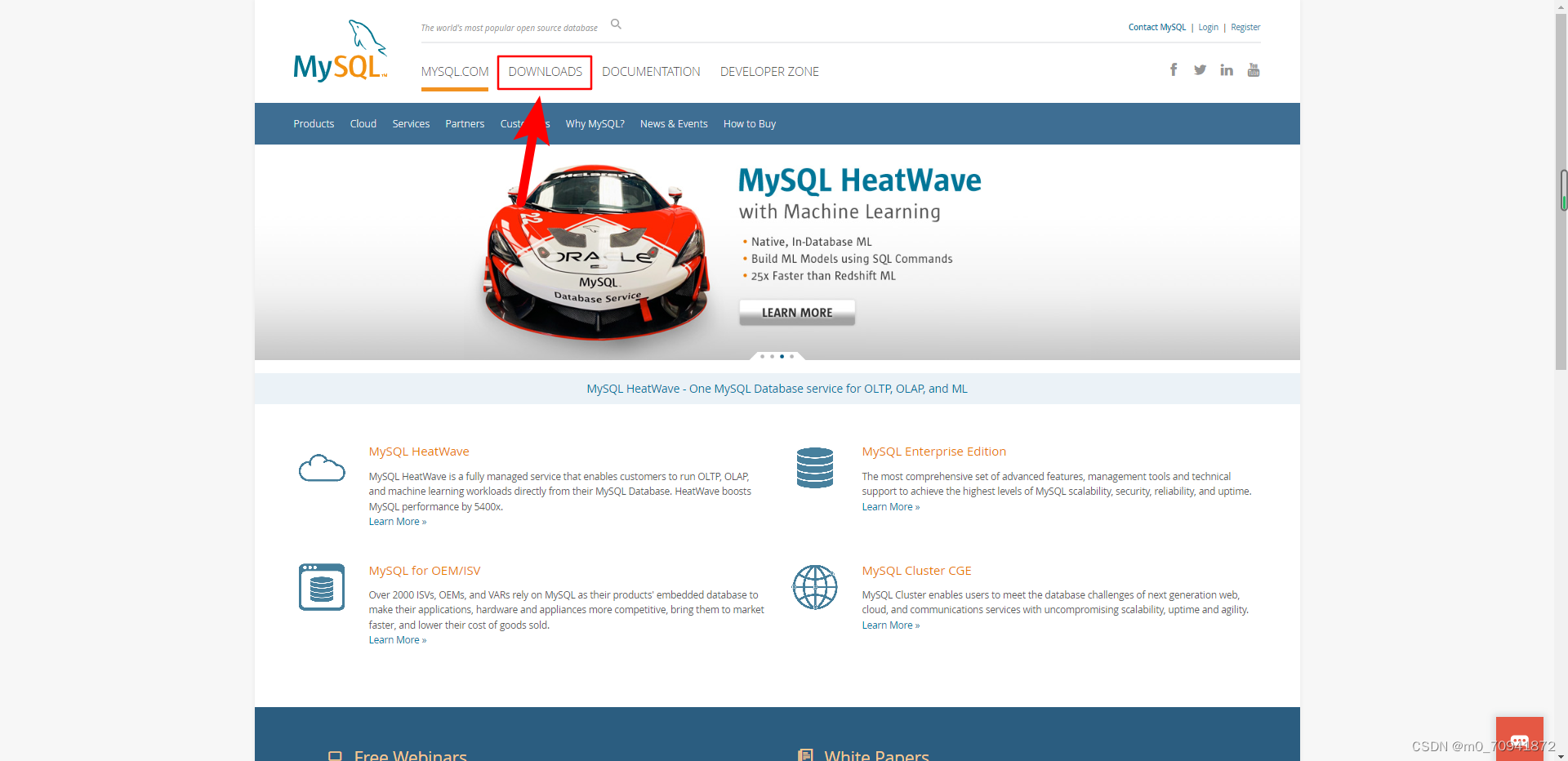The width and height of the screenshot is (1568, 761).
Task: Click the Register link
Action: tap(1245, 27)
